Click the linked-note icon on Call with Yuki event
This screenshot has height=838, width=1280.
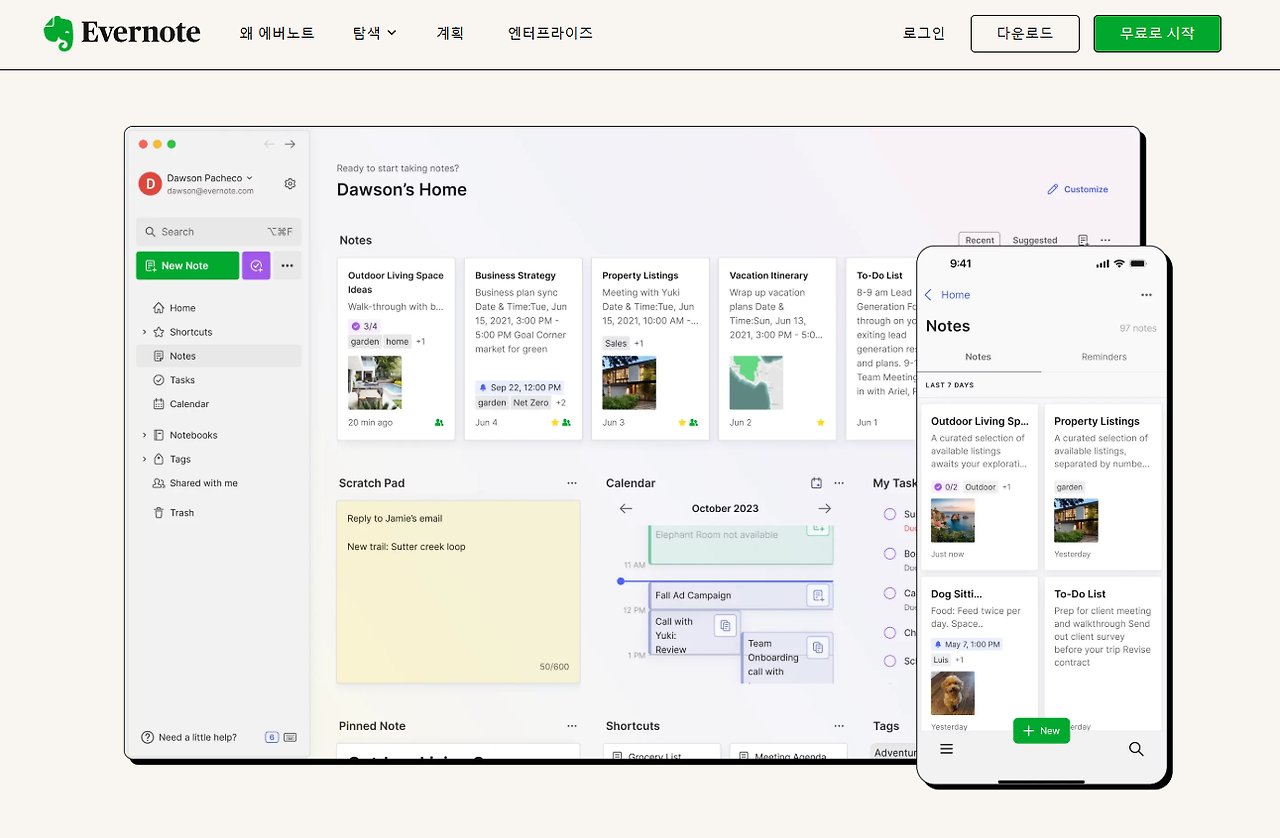[726, 626]
